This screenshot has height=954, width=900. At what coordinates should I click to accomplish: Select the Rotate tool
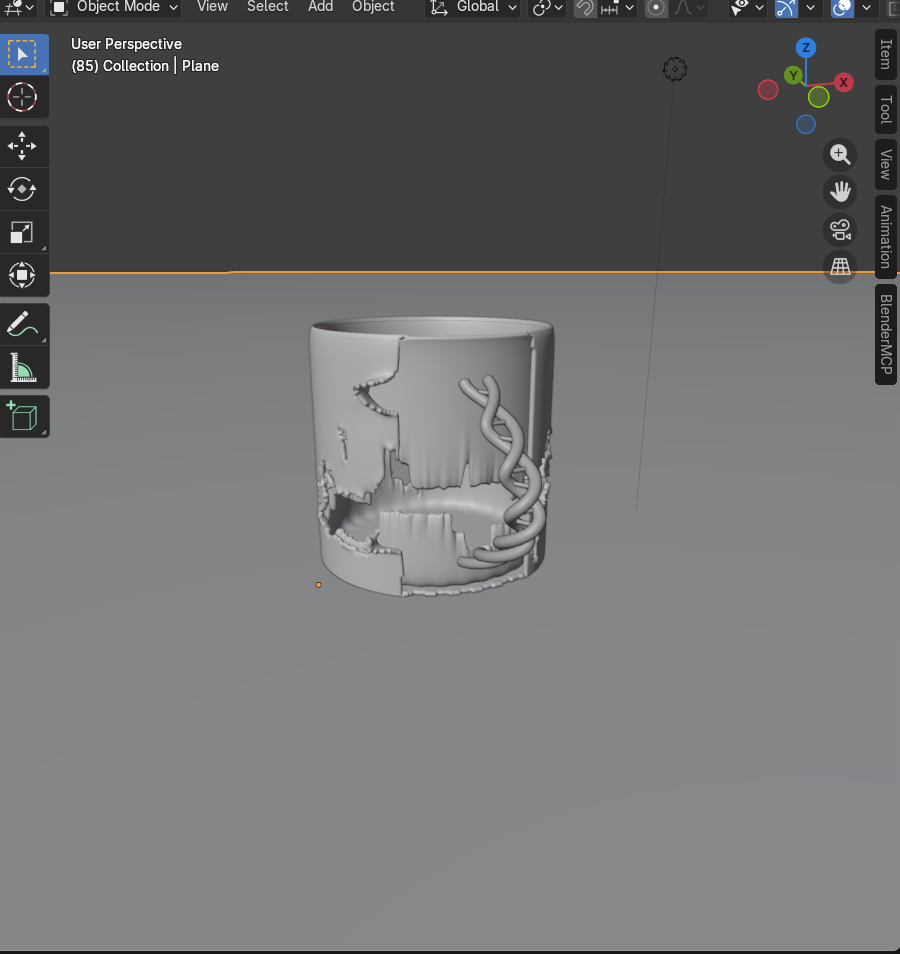point(22,189)
